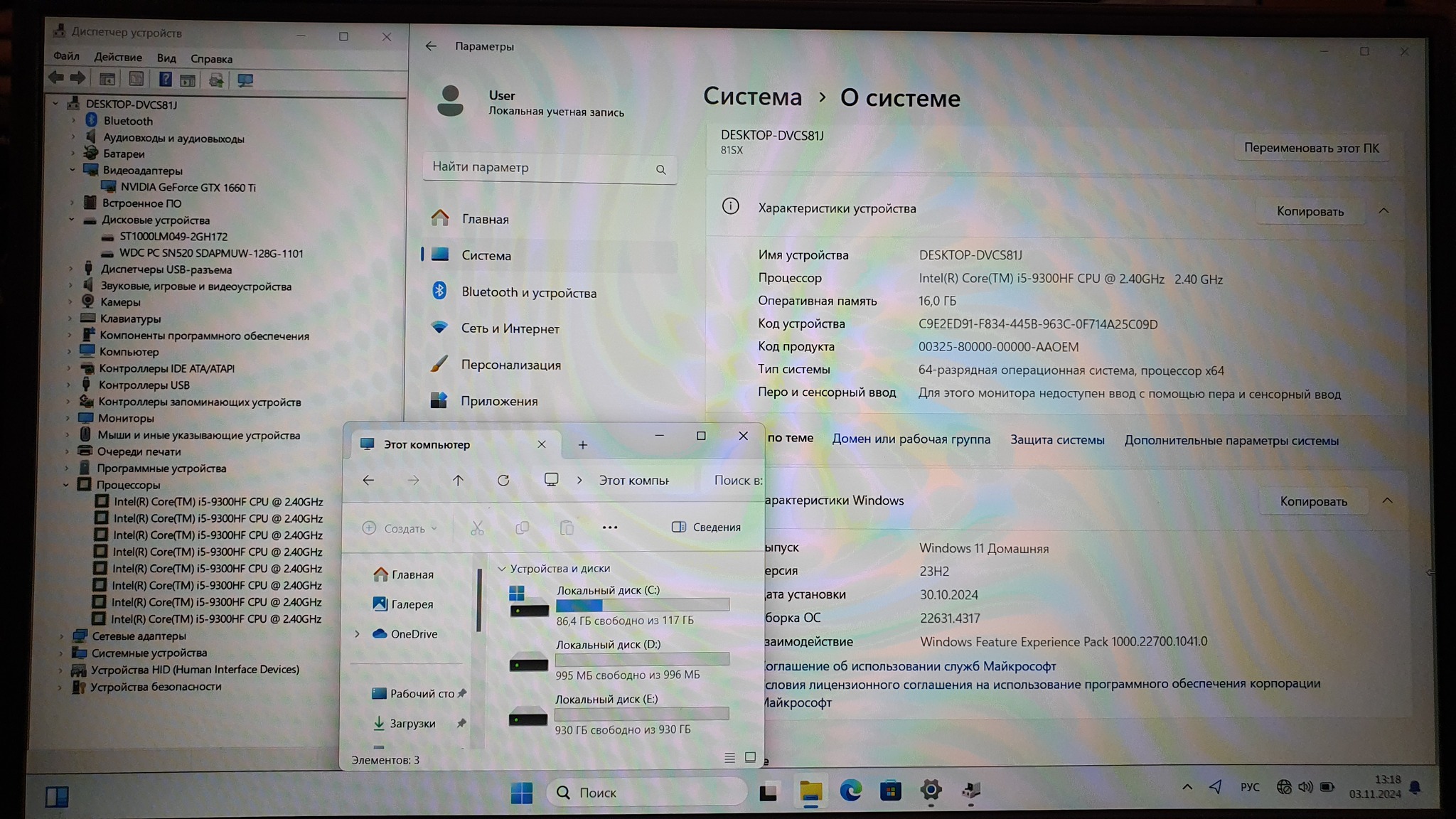Screen dimensions: 1456x819
Task: Switch Explorer to large thumbnails view icon
Action: pyautogui.click(x=750, y=758)
